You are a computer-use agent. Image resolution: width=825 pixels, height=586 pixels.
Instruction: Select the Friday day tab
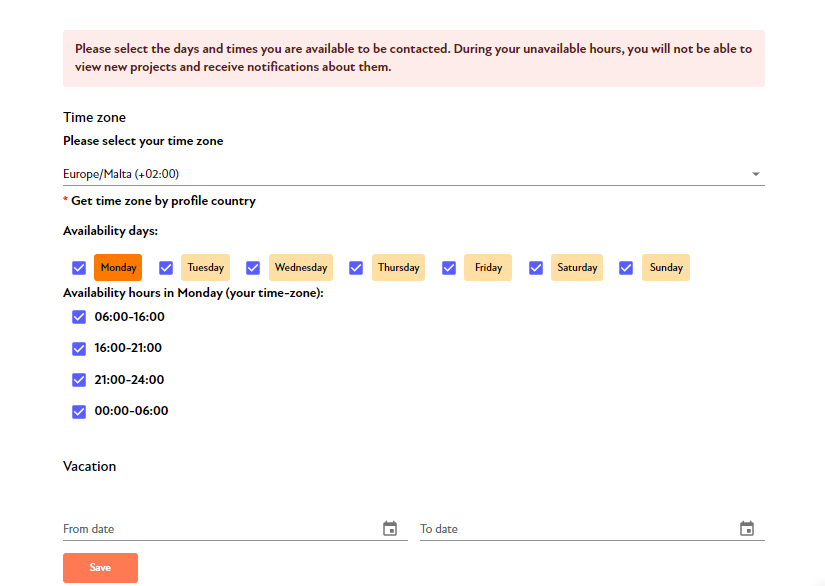pyautogui.click(x=488, y=267)
